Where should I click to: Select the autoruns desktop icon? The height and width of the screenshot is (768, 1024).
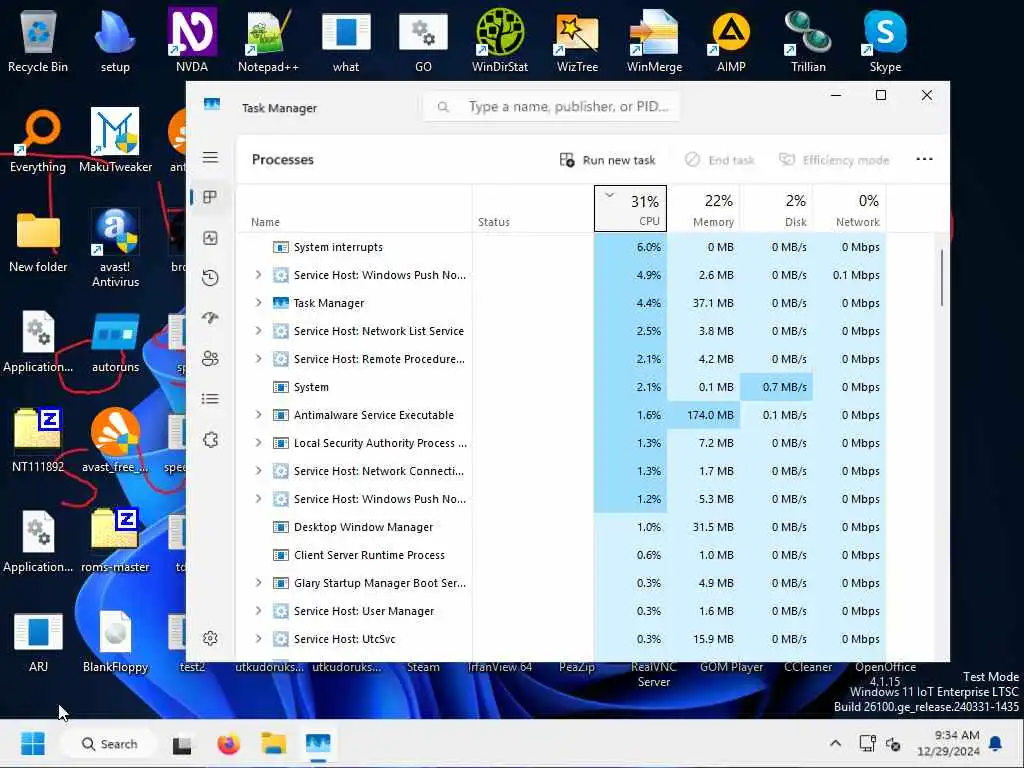(115, 342)
